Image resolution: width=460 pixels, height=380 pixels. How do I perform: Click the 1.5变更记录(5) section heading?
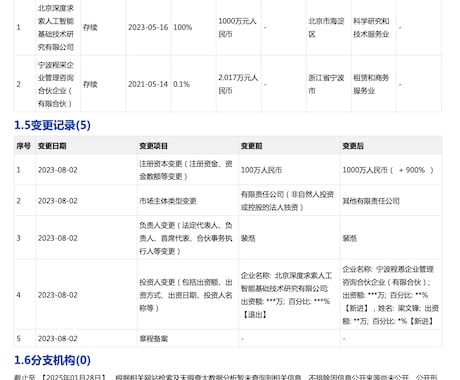pyautogui.click(x=52, y=125)
